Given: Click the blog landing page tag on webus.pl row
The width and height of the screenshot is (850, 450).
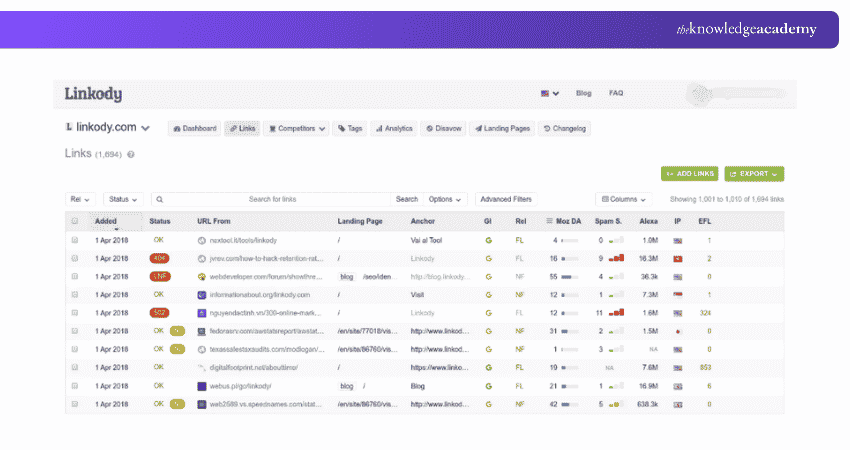Looking at the screenshot, I should click(x=346, y=386).
